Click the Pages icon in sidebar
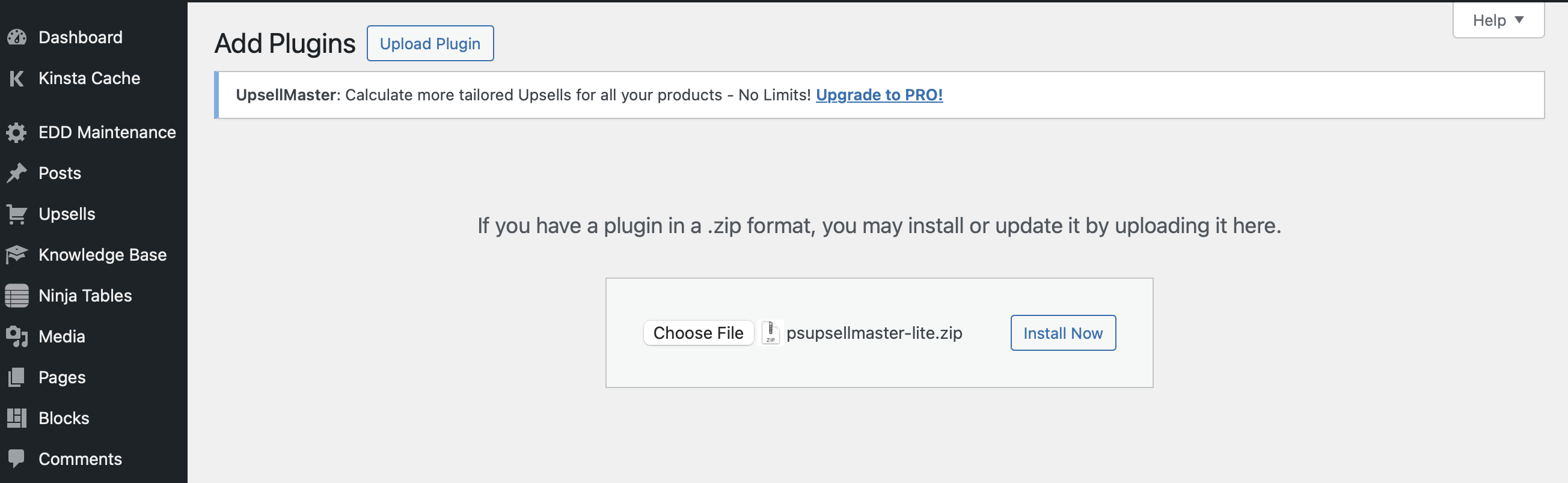The image size is (1568, 483). pos(17,377)
